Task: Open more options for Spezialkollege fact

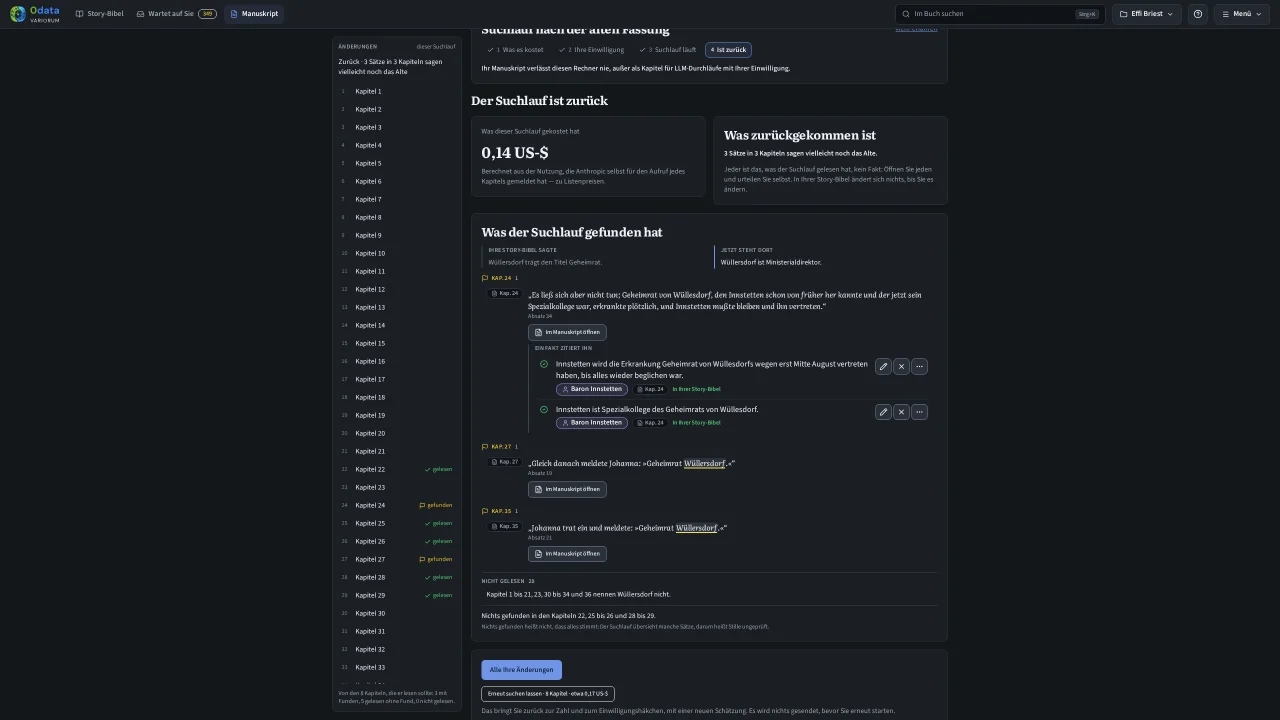Action: point(919,412)
